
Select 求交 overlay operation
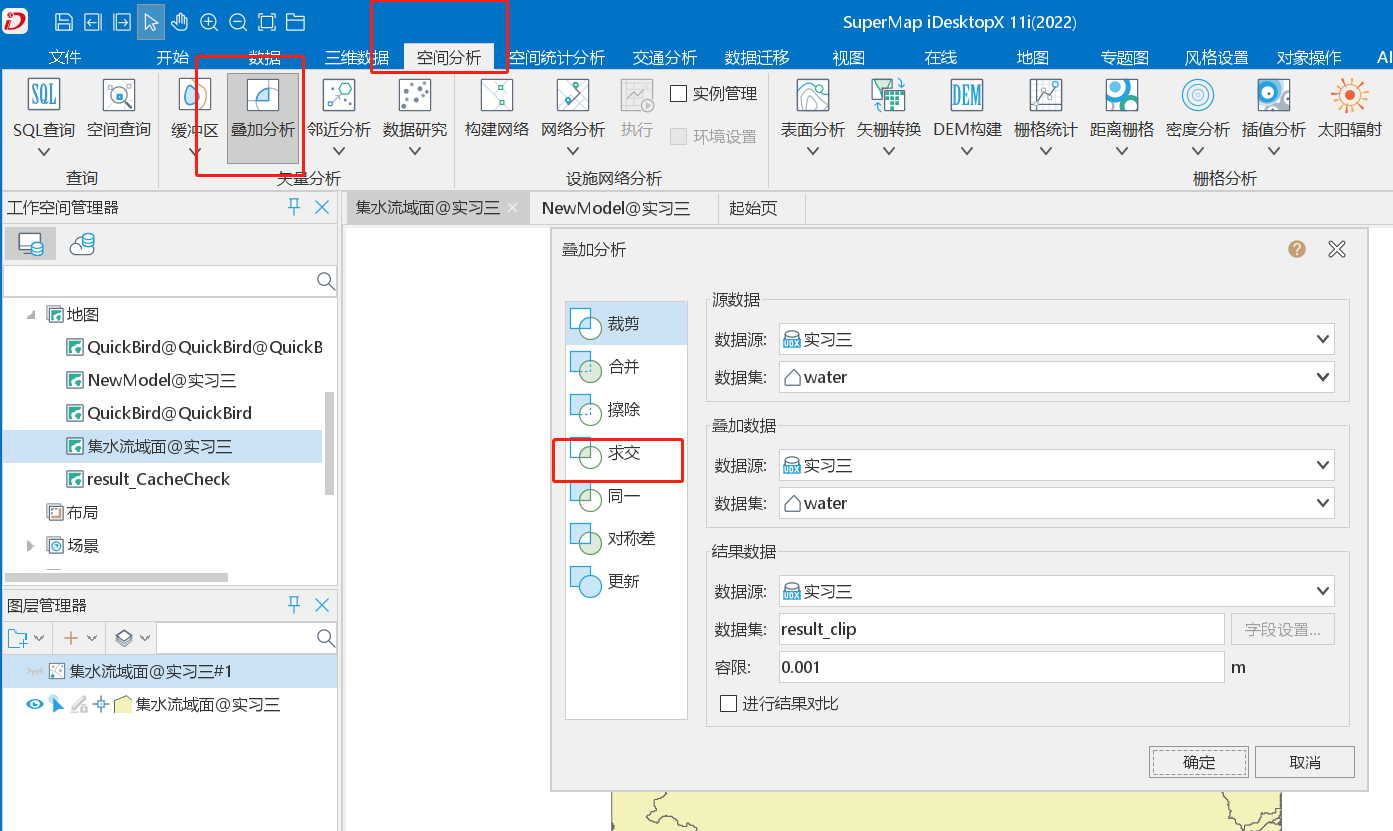click(x=626, y=453)
